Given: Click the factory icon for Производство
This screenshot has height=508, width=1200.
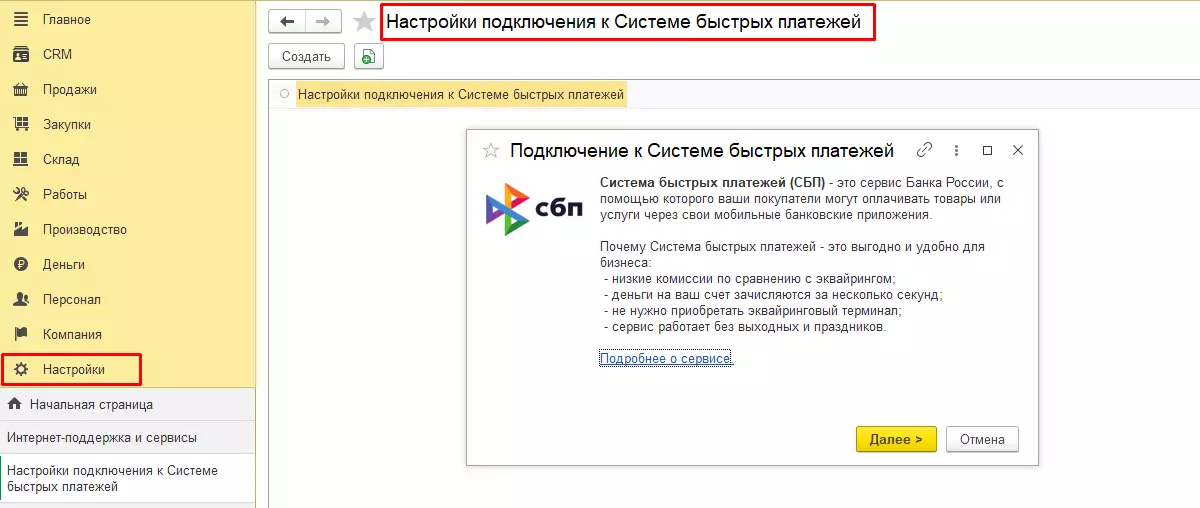Looking at the screenshot, I should 20,229.
